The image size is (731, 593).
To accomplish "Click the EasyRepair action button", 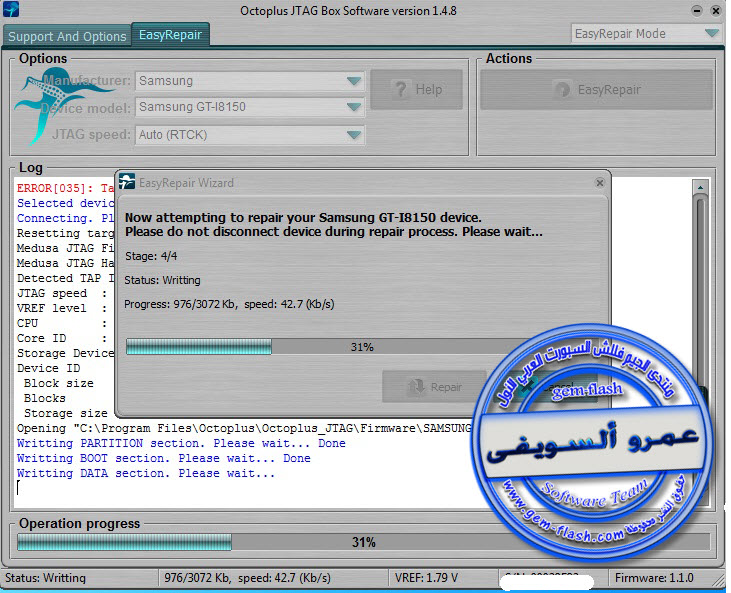I will coord(596,90).
